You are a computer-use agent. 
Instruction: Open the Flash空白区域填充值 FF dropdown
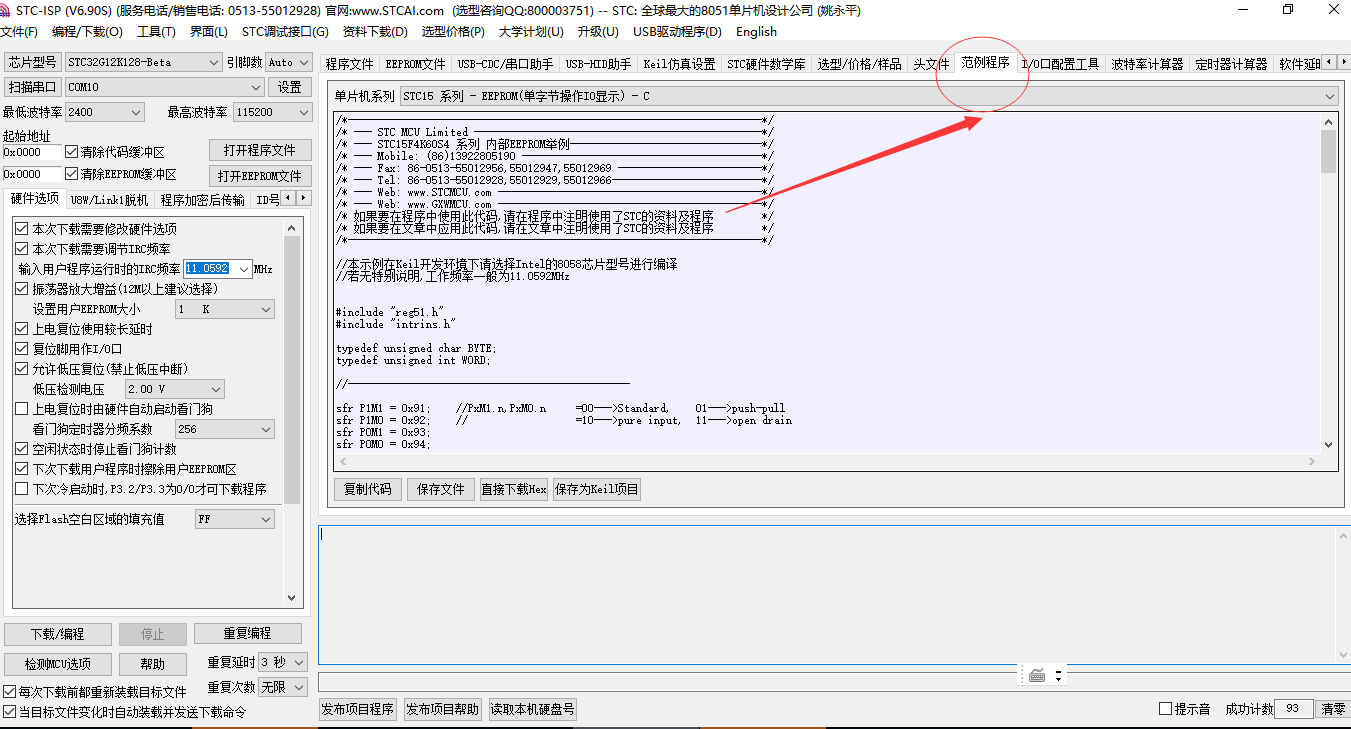coord(234,519)
